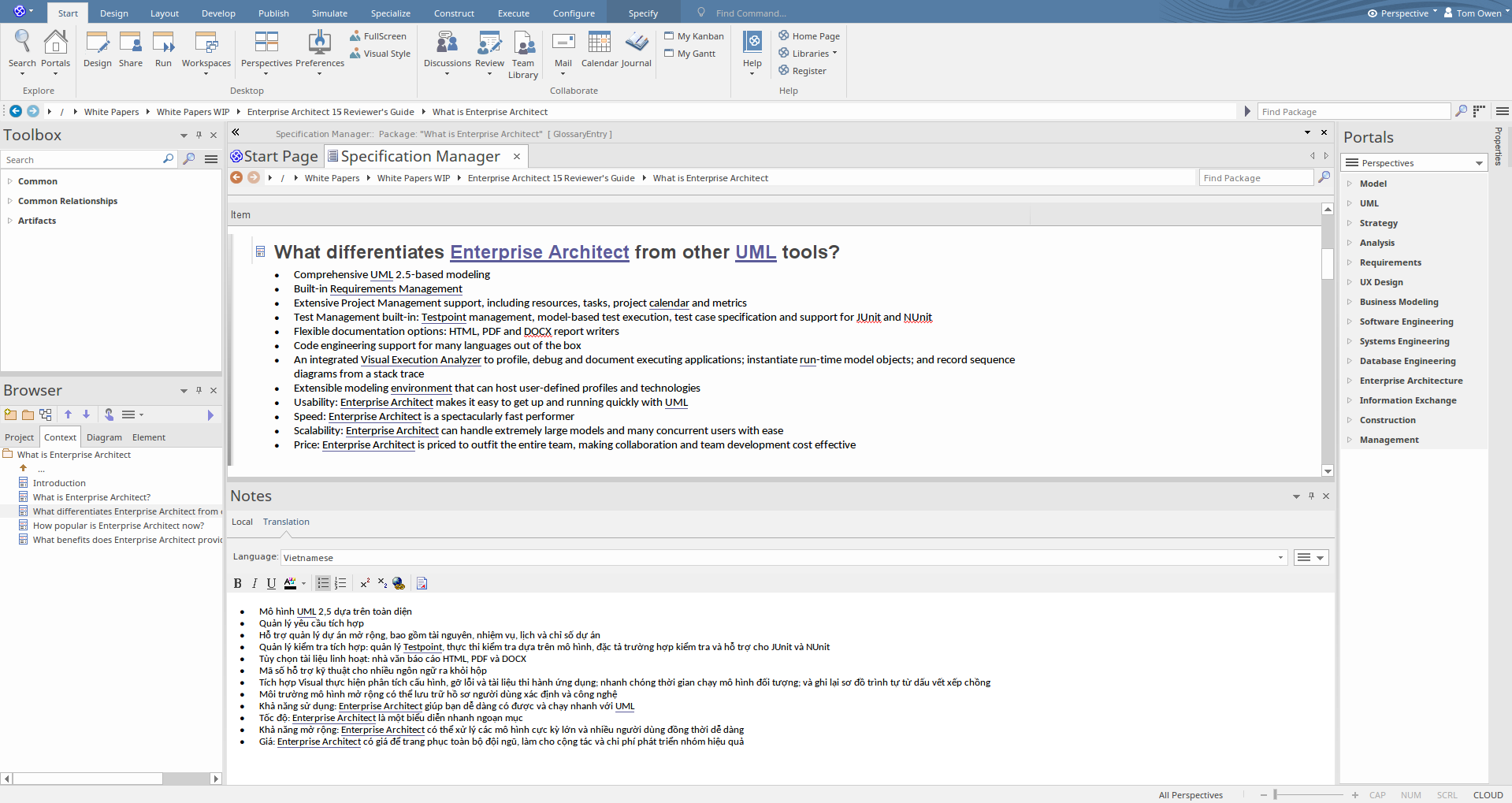Click the New Package icon in the Browser toolbar

point(10,415)
